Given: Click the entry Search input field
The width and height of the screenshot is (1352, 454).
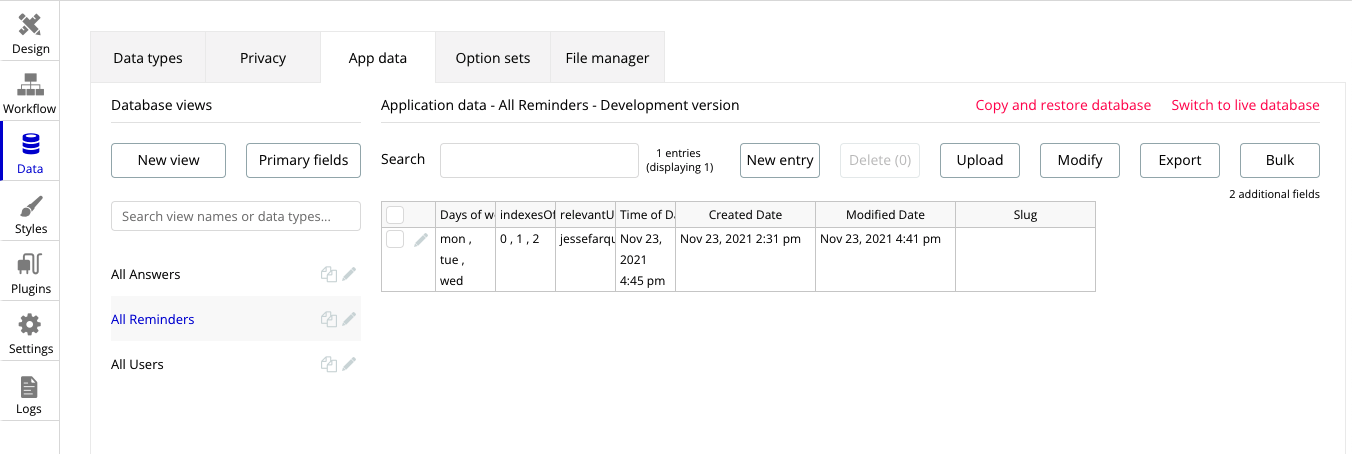Looking at the screenshot, I should point(539,160).
